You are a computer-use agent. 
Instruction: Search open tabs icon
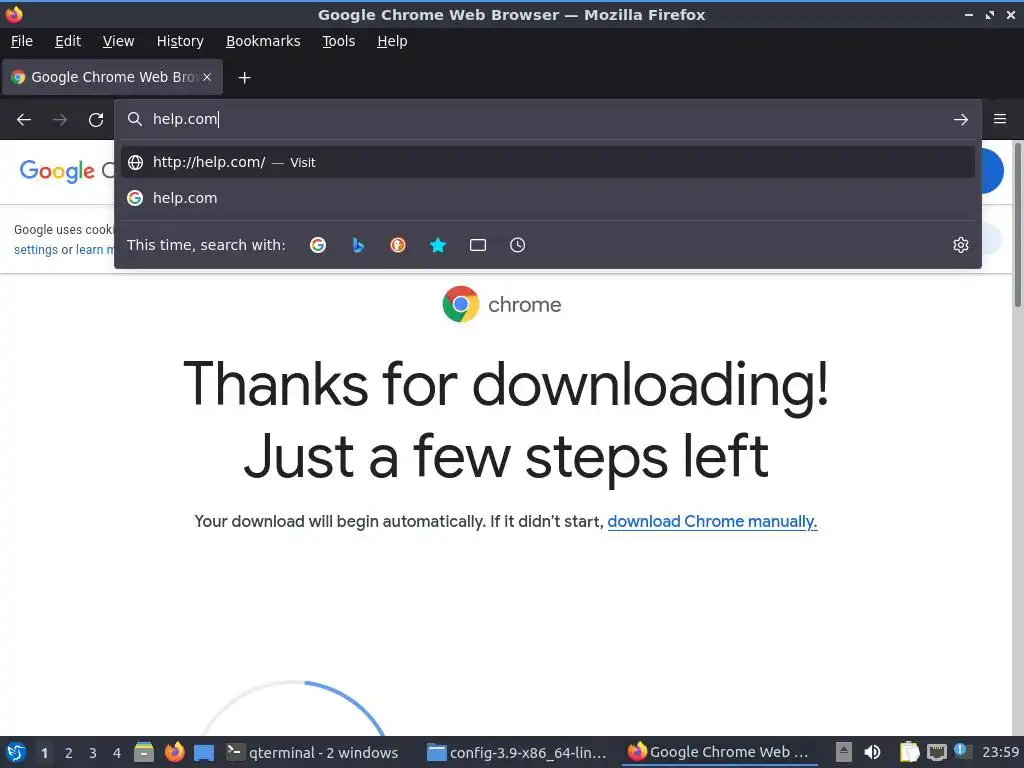point(478,245)
